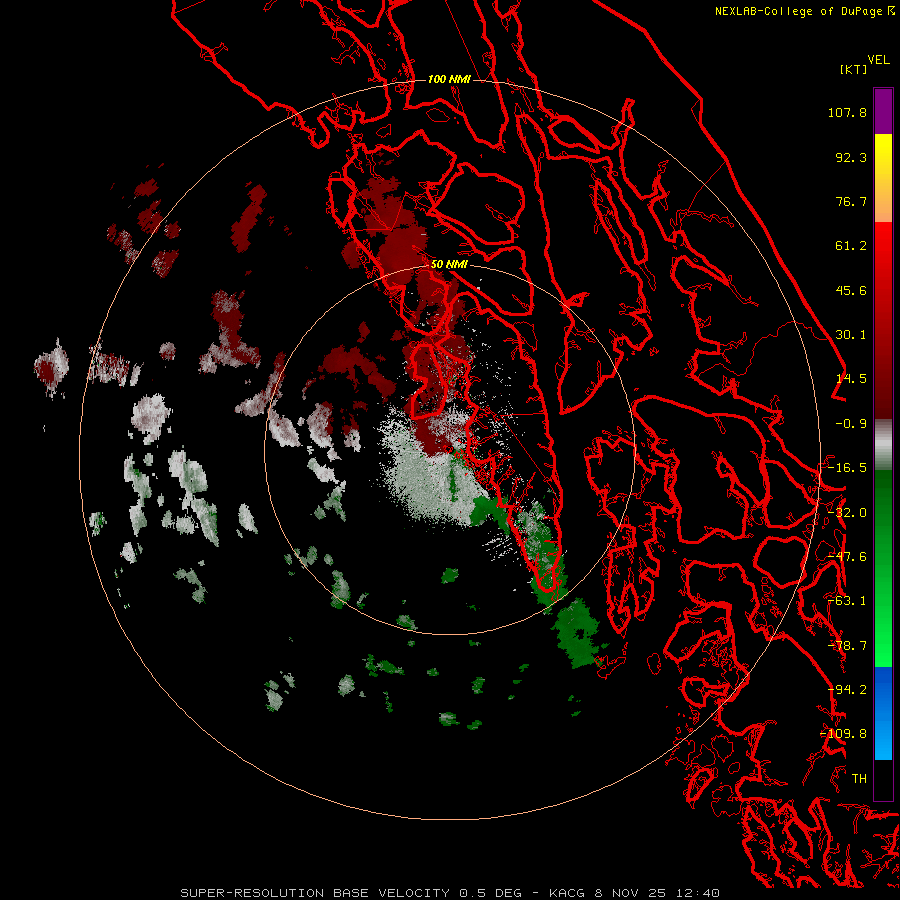Click the purple top segment of color bar

tap(883, 111)
